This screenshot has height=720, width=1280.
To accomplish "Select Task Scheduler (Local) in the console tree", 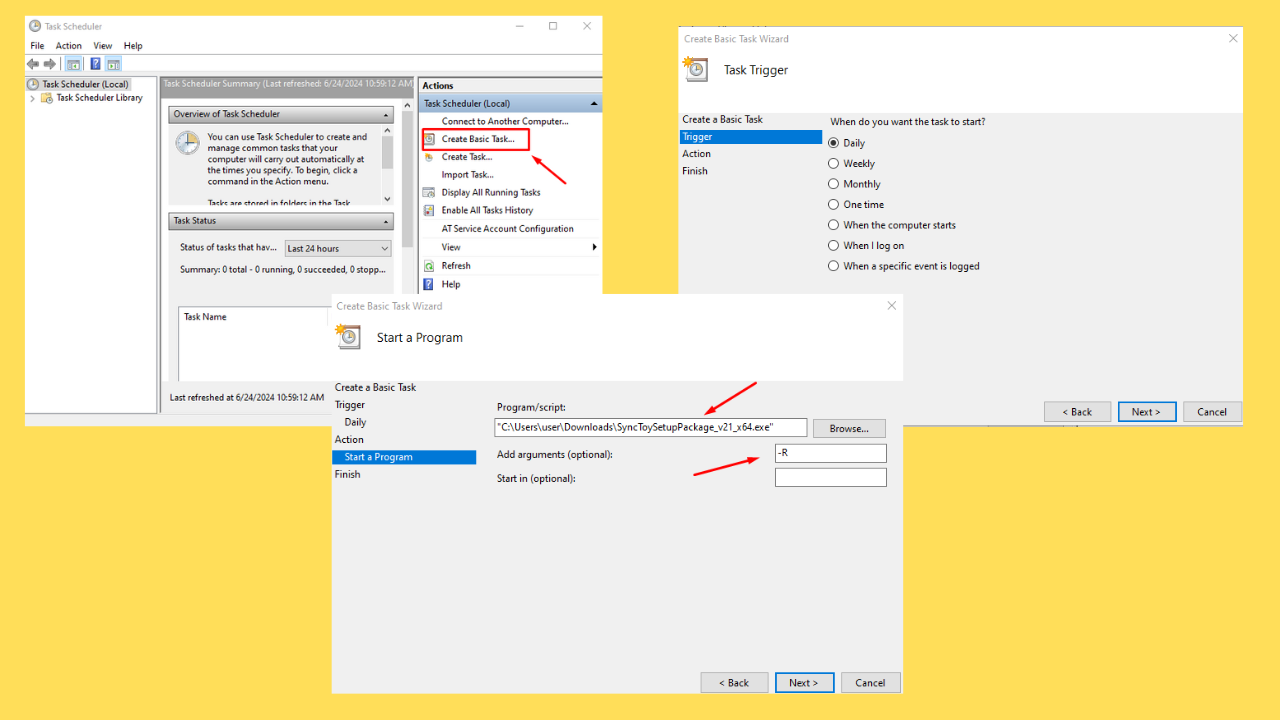I will pyautogui.click(x=86, y=84).
